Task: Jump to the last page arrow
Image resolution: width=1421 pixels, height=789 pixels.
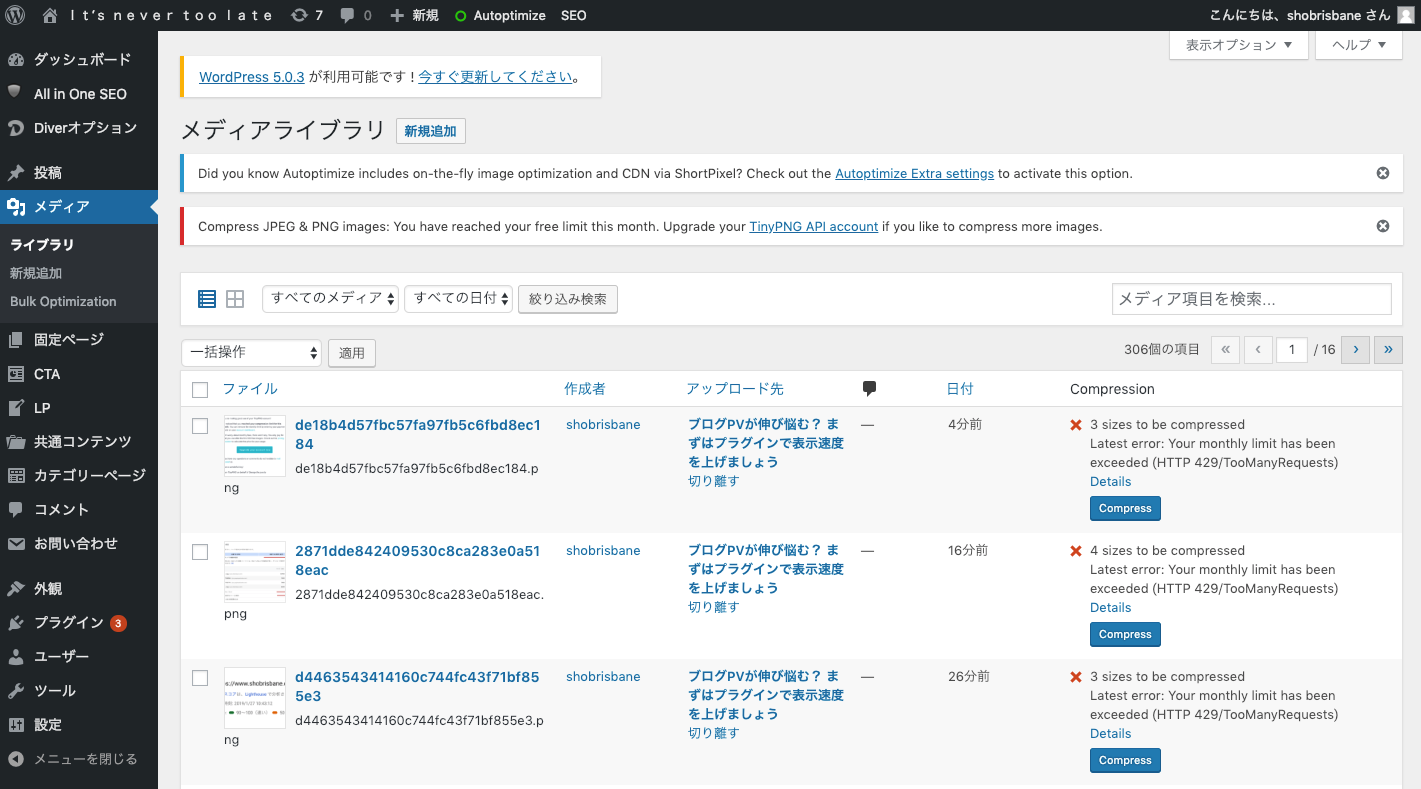Action: 1389,350
